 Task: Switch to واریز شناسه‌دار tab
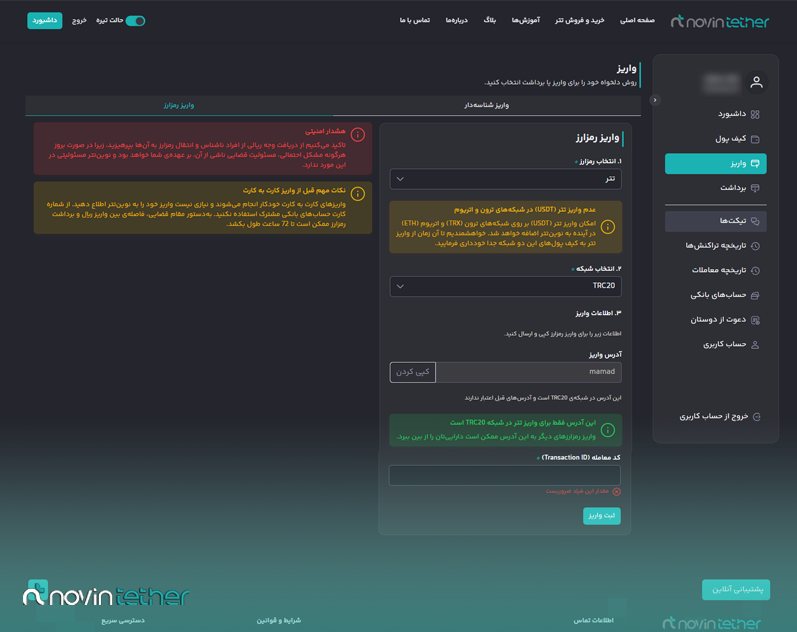pos(486,105)
